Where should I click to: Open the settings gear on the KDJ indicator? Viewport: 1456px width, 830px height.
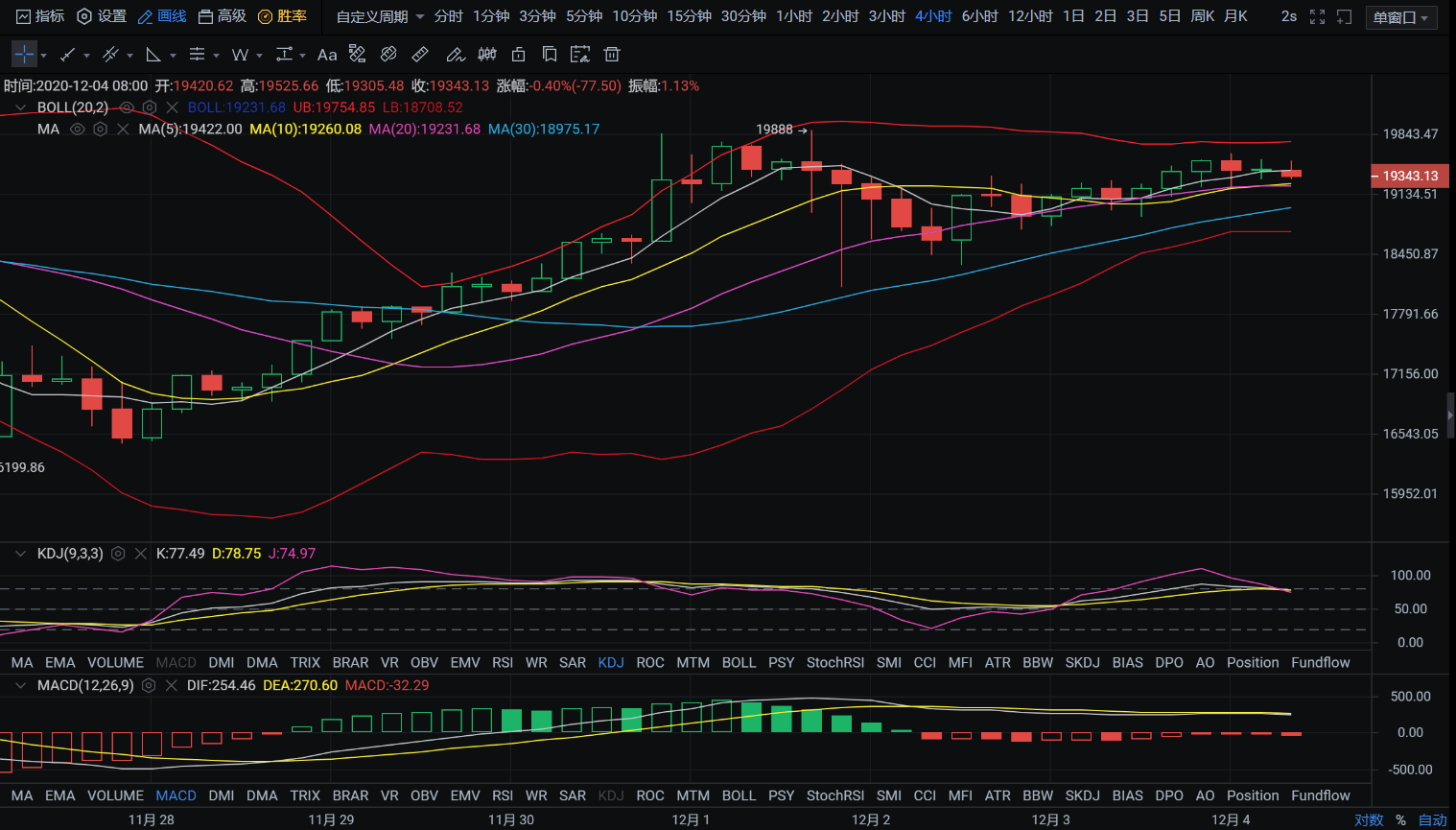[x=118, y=554]
